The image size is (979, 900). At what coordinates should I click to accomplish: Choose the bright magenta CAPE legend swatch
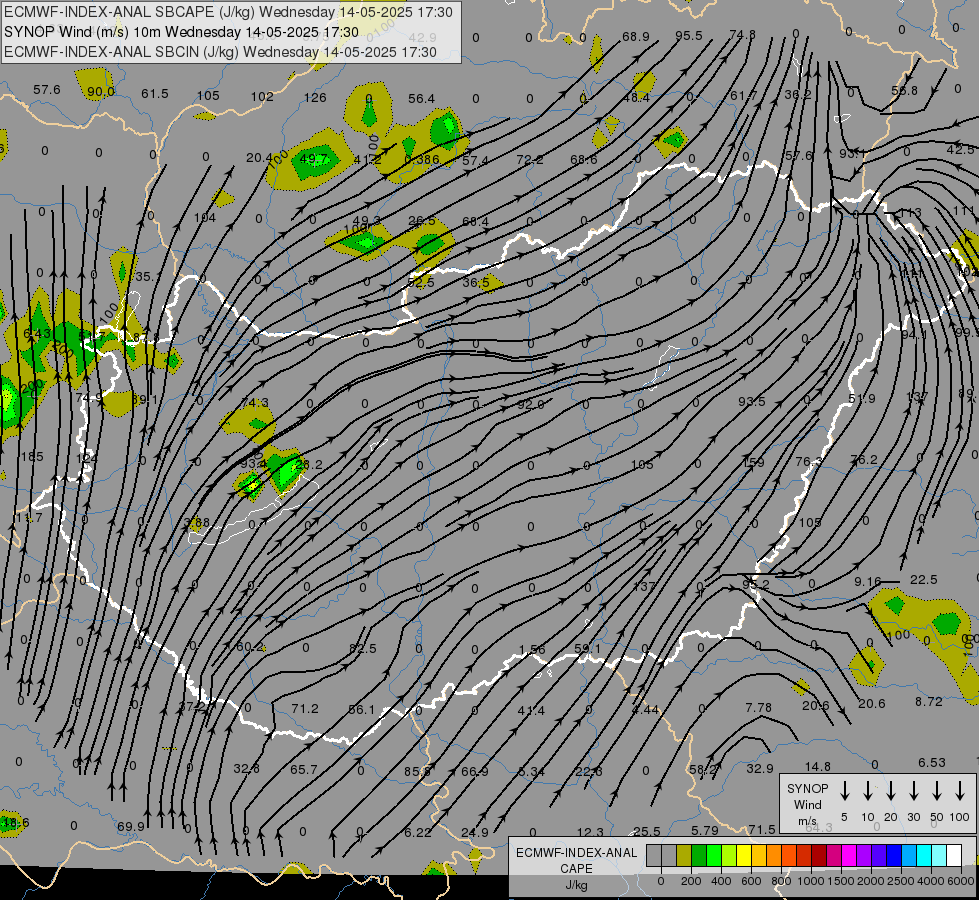click(849, 856)
